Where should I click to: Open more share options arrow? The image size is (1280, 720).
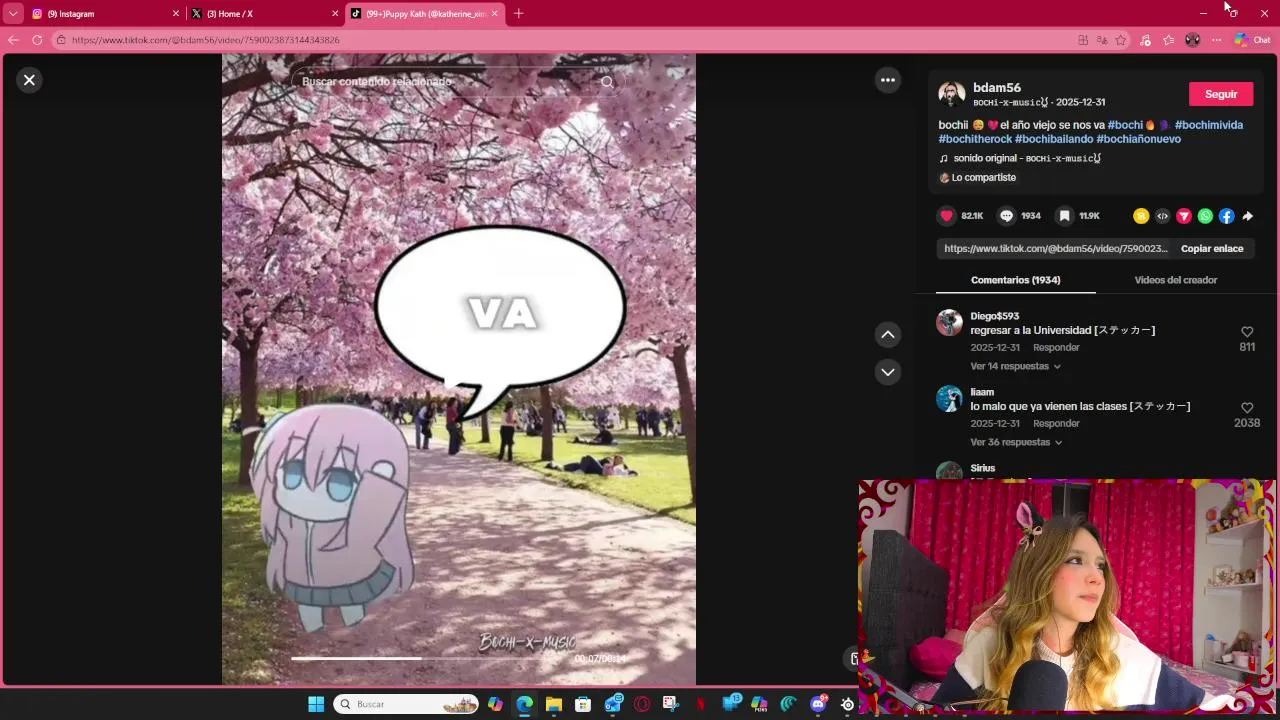click(1247, 216)
